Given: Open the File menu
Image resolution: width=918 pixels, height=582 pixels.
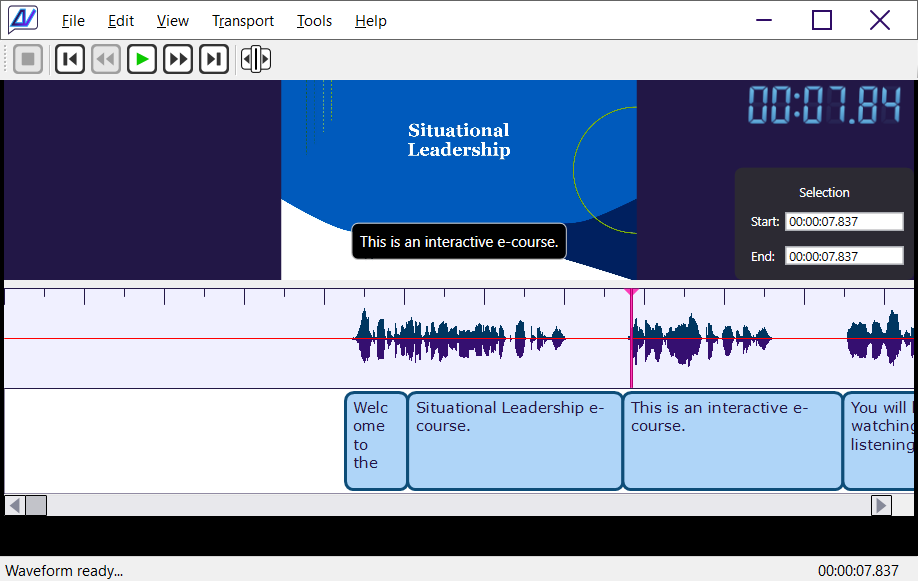Looking at the screenshot, I should (x=73, y=21).
